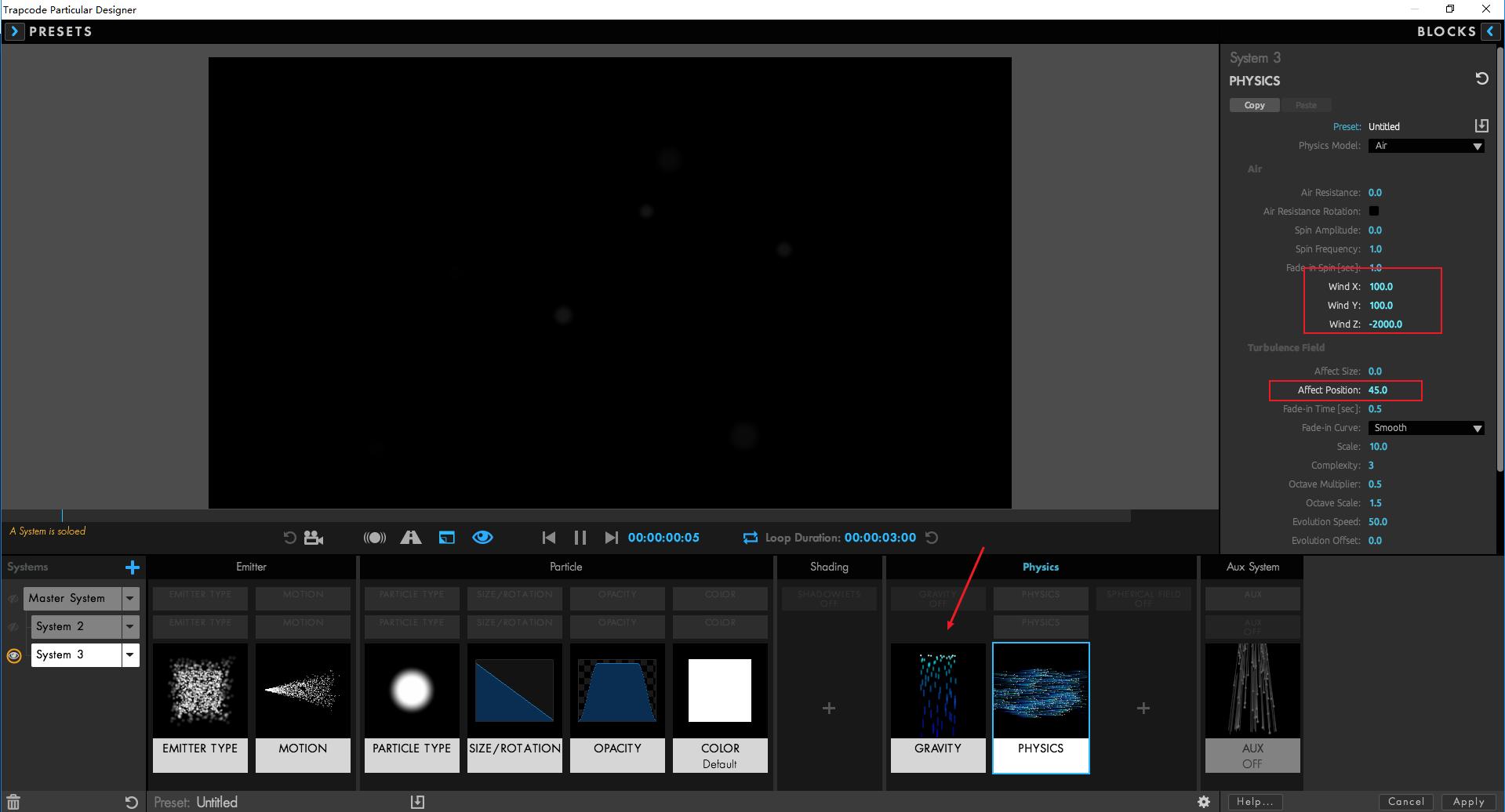Screen dimensions: 1505x812
Task: Click the Copy button
Action: 1254,105
